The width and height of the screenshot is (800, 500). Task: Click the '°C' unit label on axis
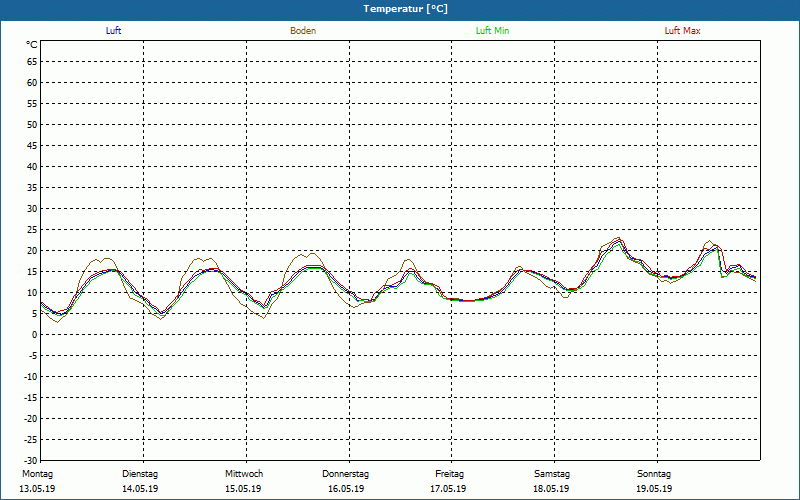[x=32, y=45]
